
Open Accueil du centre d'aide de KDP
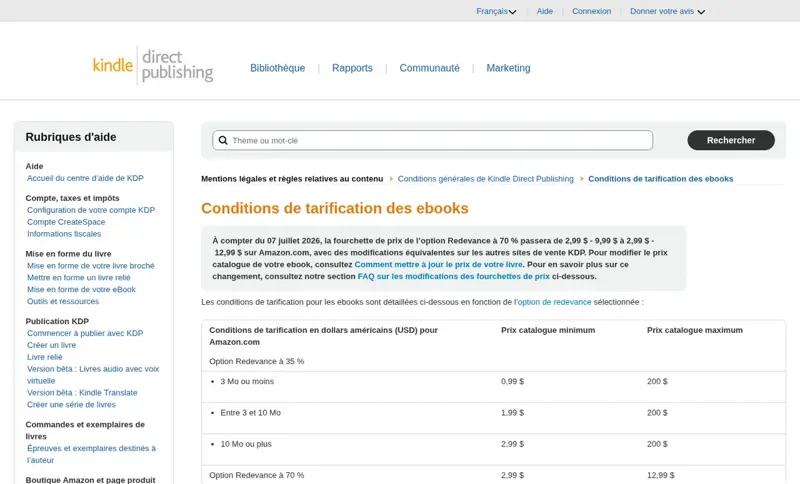(85, 178)
